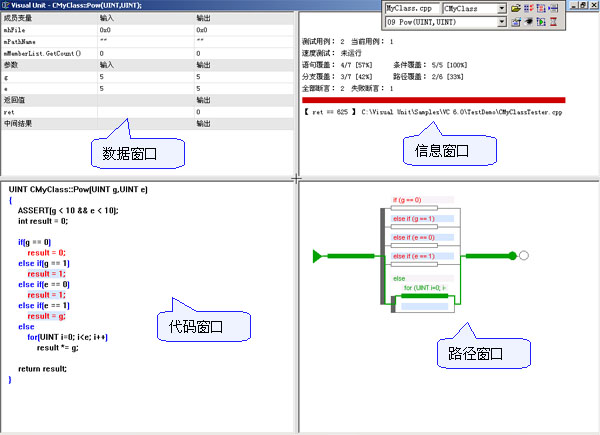Click the black cap icon in toolbar
The height and width of the screenshot is (435, 600).
[529, 22]
